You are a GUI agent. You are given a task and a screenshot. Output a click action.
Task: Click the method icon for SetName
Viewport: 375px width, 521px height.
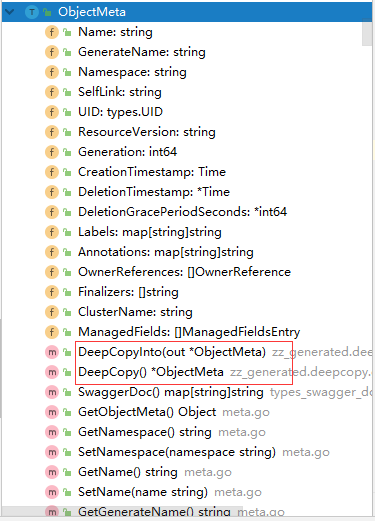(x=52, y=492)
